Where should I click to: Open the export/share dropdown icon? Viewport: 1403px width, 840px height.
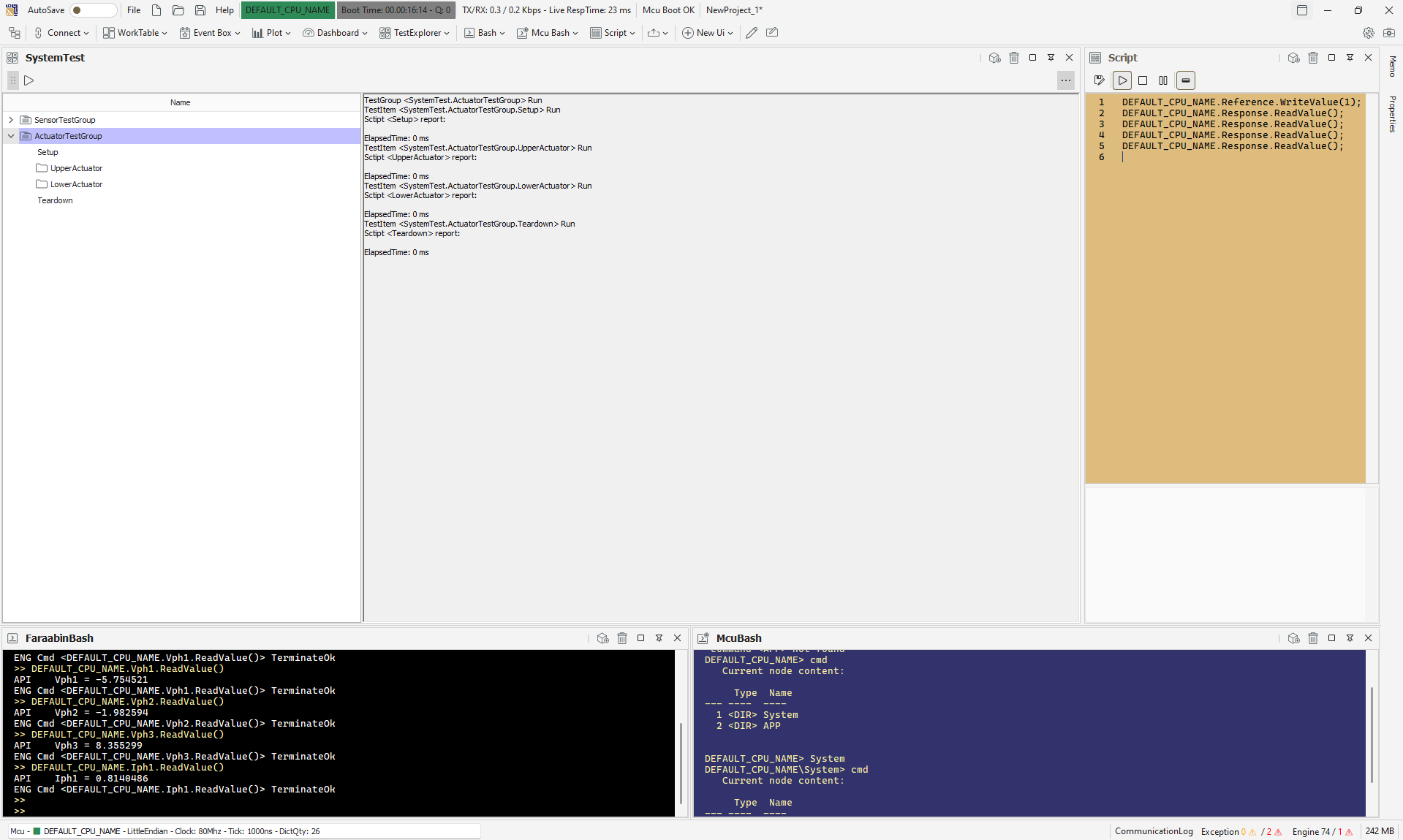(657, 33)
